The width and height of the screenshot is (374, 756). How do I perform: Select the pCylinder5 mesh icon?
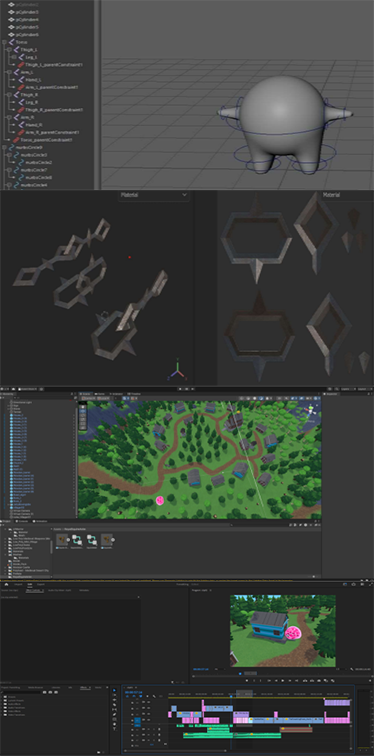tap(11, 27)
